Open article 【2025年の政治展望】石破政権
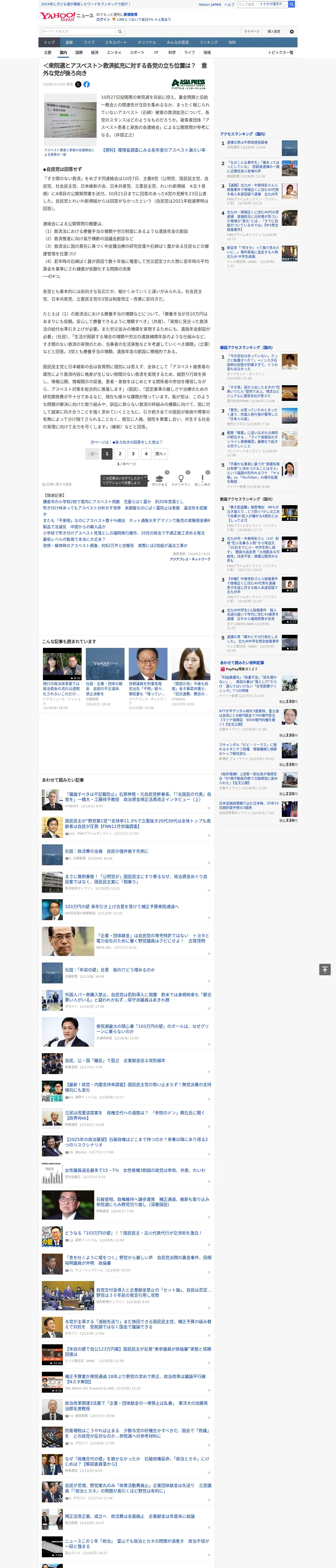Screen dimensions: 336x1568 [137, 1142]
